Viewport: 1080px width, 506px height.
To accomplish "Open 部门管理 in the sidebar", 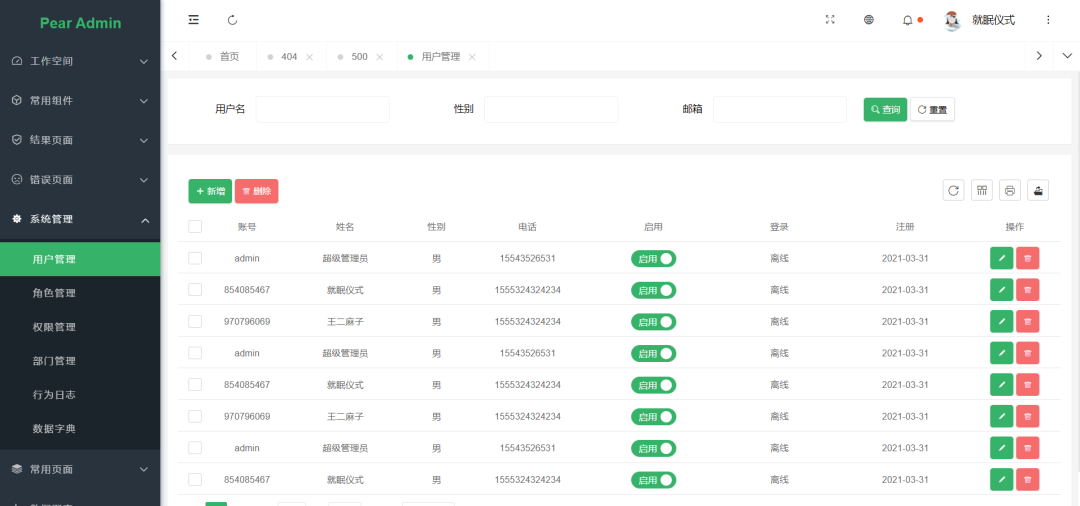I will (x=80, y=361).
